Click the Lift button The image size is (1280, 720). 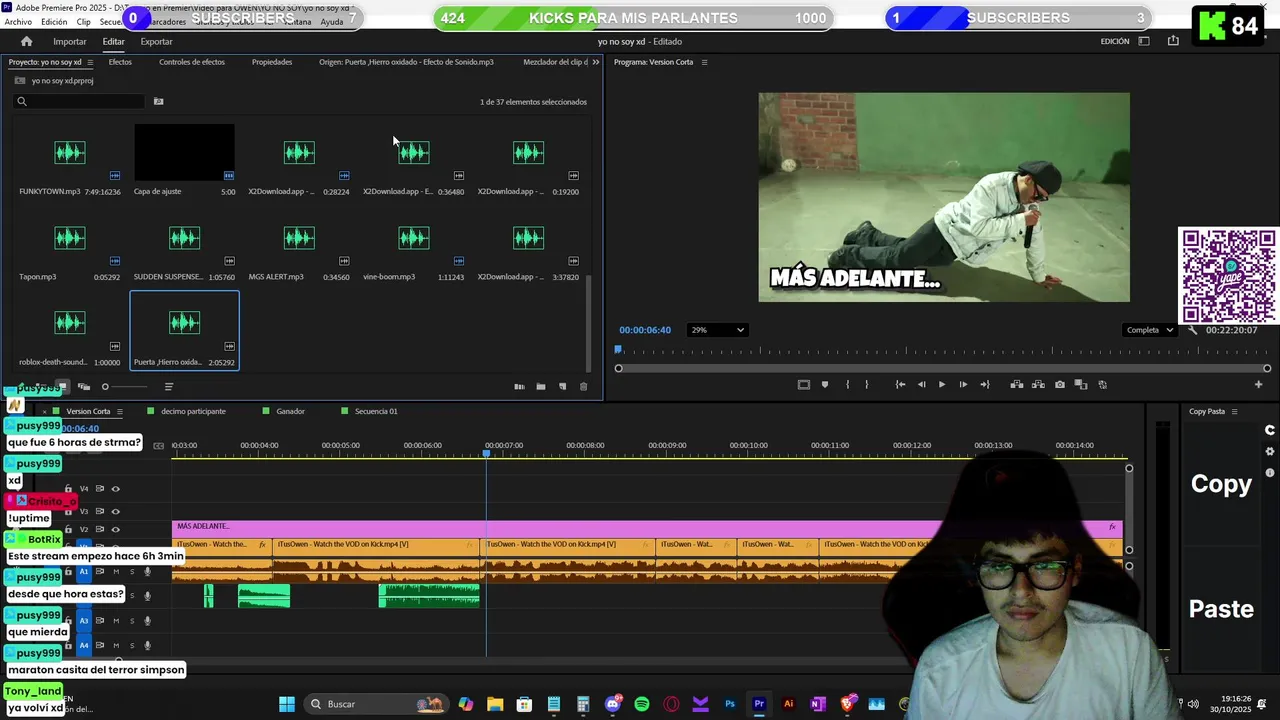1017,384
